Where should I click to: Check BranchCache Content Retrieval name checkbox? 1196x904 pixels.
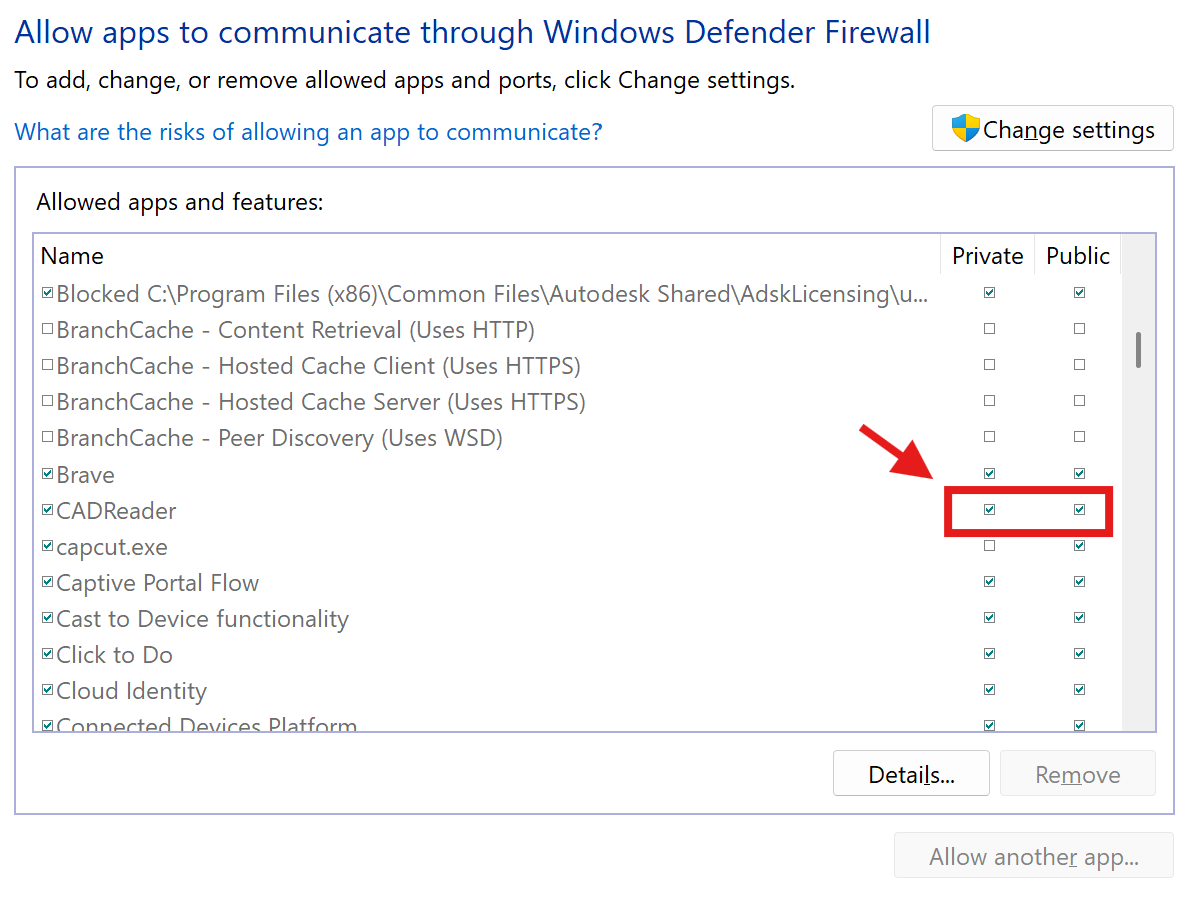click(47, 329)
